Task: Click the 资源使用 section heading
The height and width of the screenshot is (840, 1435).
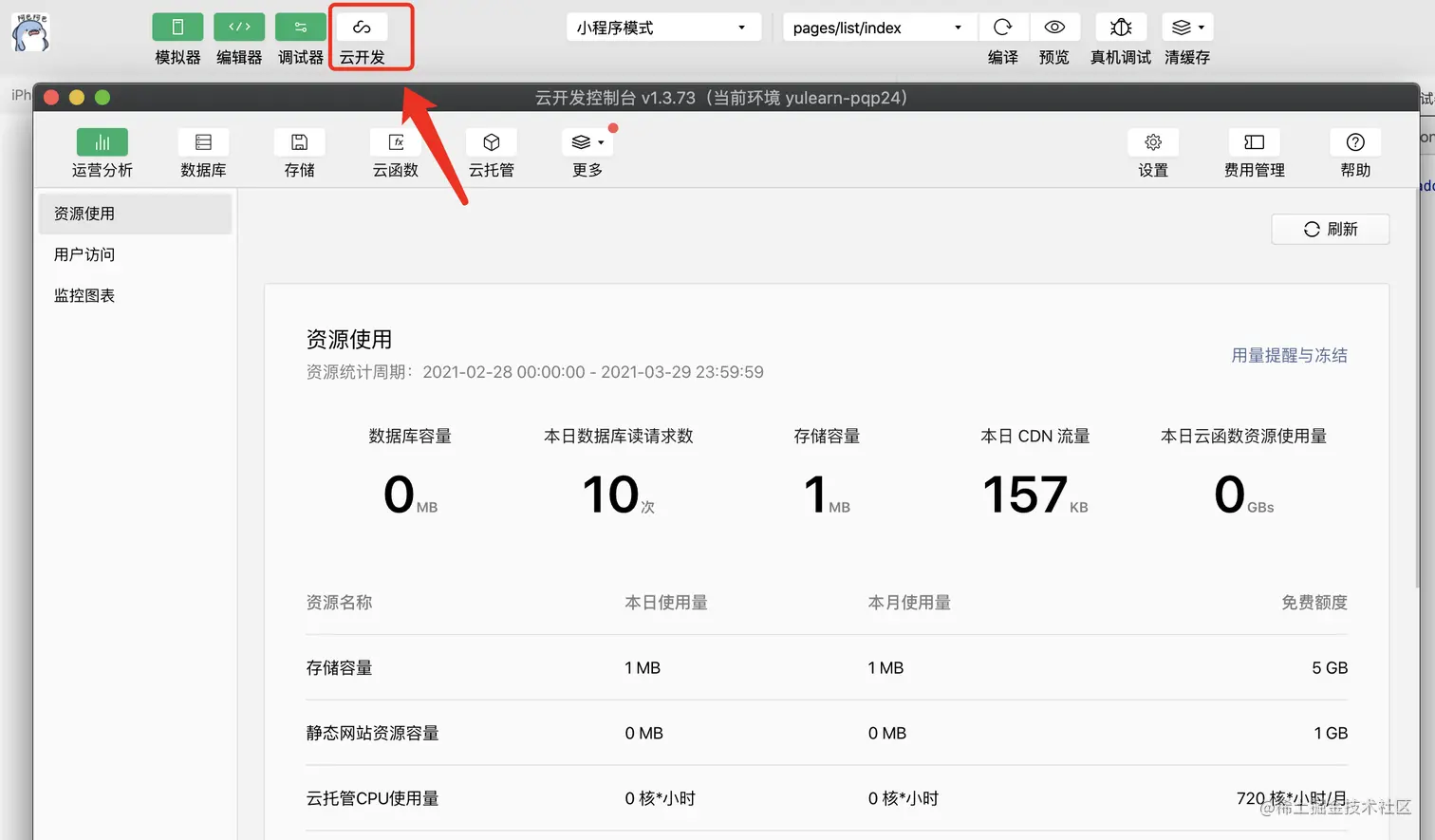Action: point(349,339)
